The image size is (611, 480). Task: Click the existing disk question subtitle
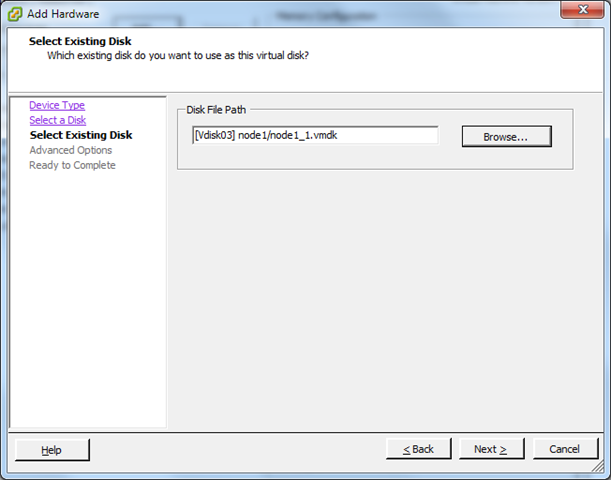pyautogui.click(x=178, y=56)
